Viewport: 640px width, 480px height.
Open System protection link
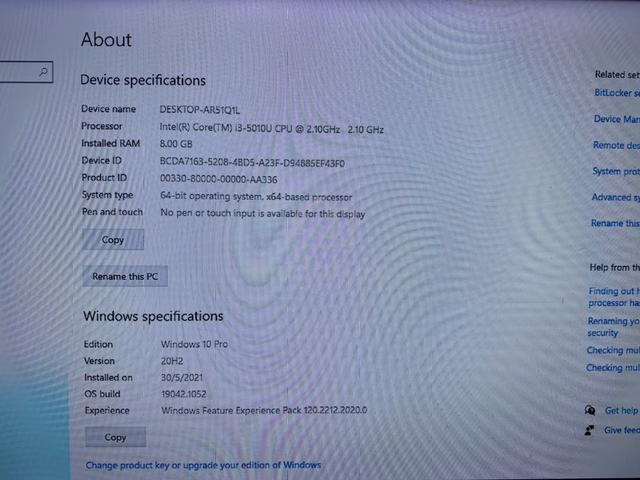[x=616, y=171]
